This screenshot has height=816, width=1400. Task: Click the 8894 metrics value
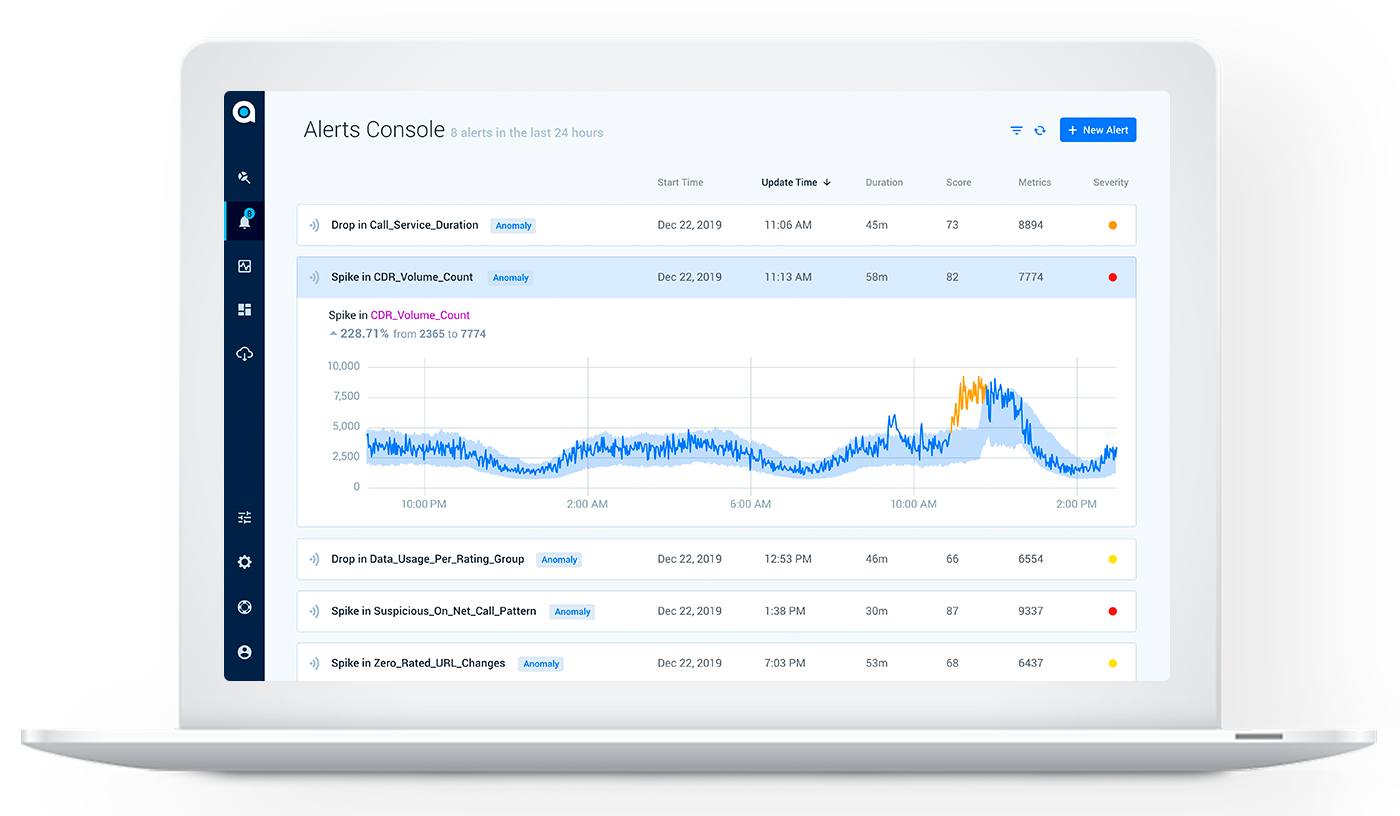(x=1031, y=225)
